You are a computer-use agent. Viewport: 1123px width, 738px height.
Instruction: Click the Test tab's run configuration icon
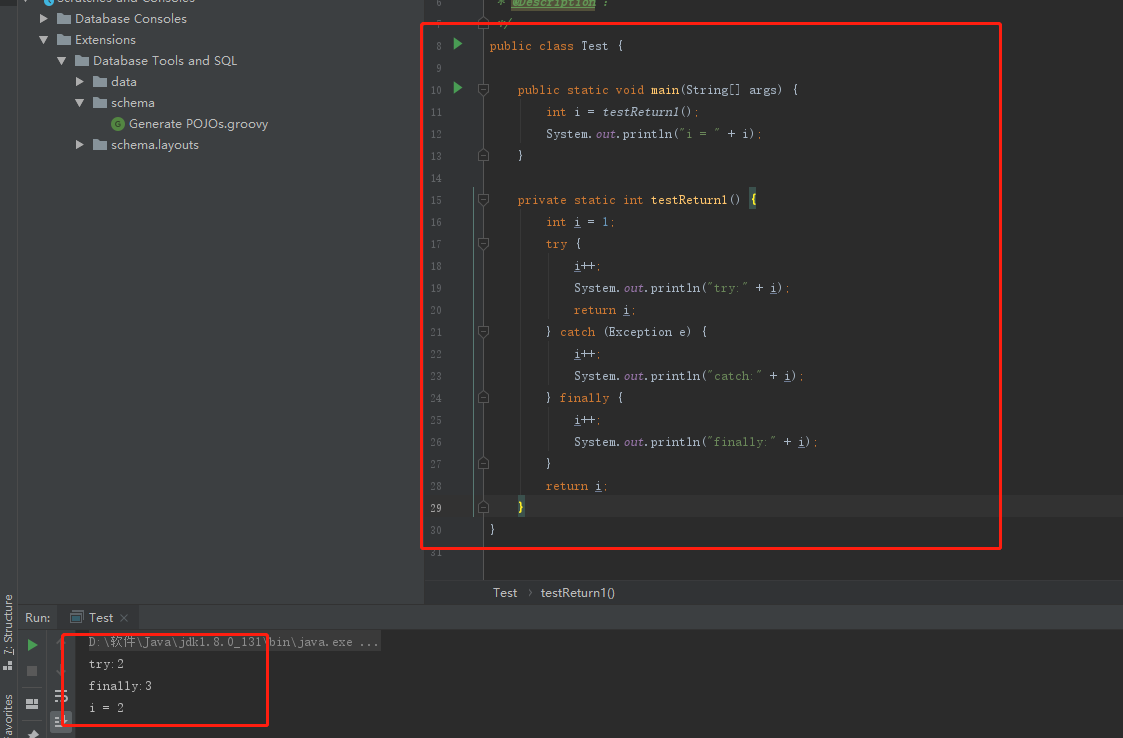click(77, 618)
